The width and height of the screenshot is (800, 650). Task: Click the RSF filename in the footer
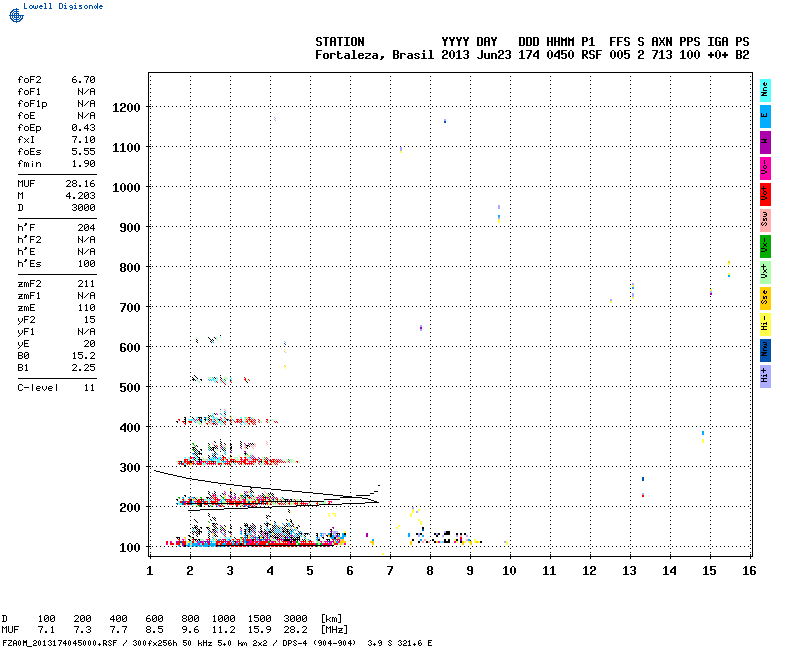[x=60, y=643]
